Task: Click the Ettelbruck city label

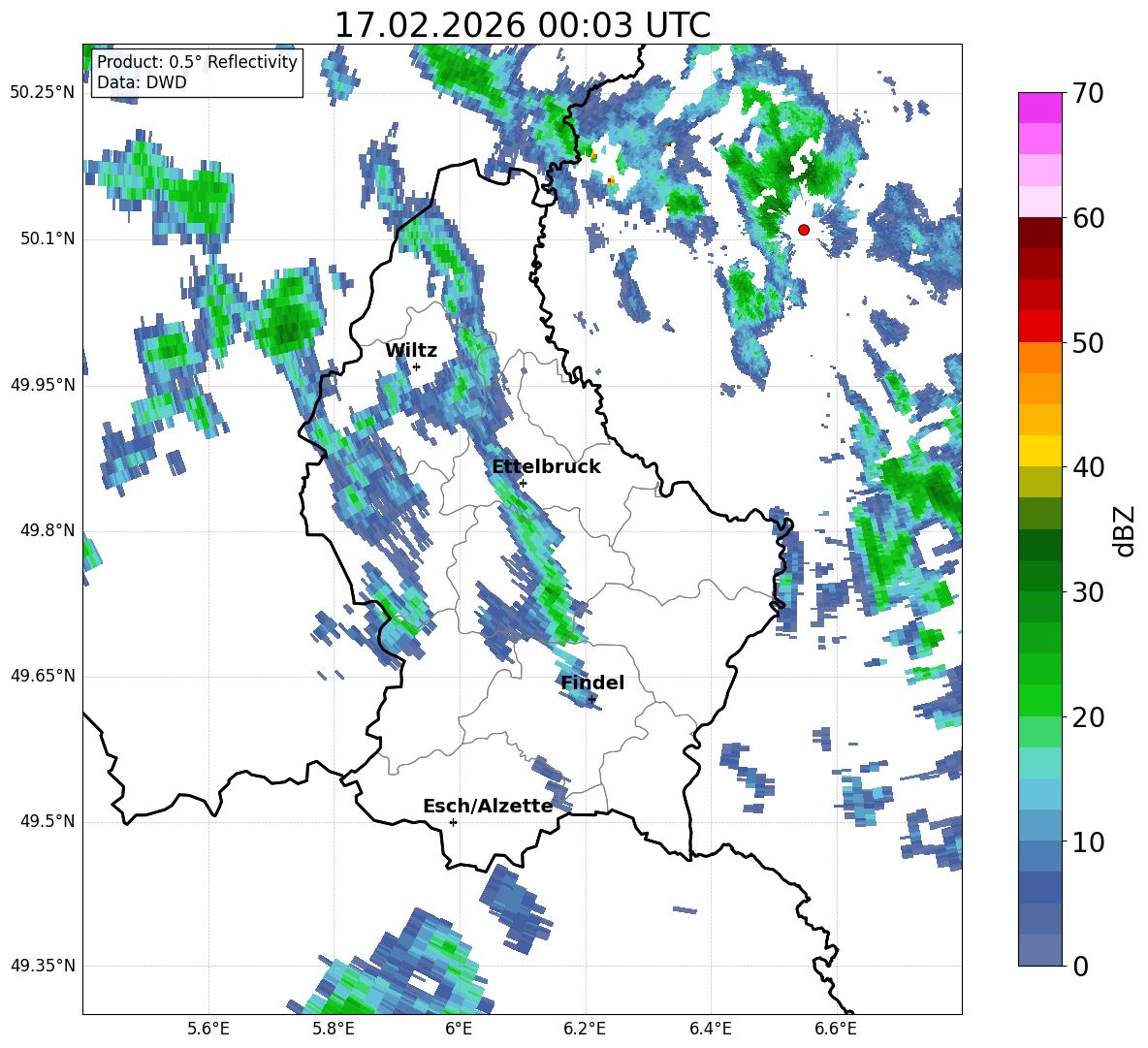Action: pos(546,467)
